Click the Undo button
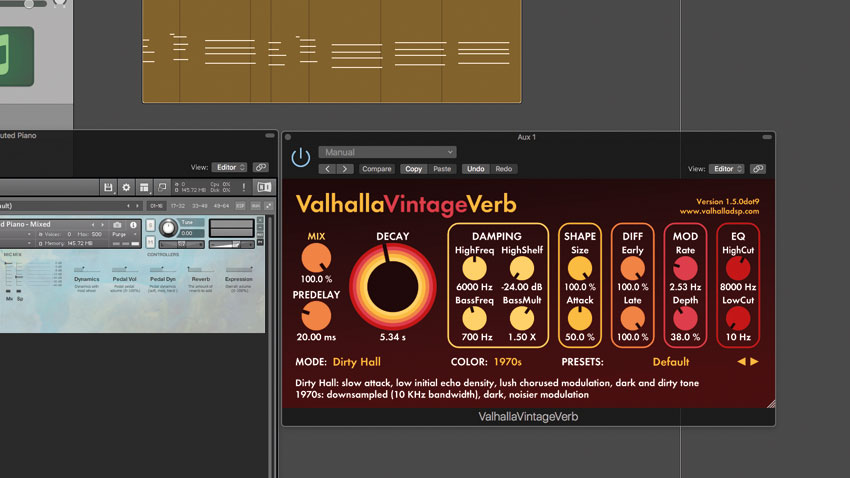 coord(475,169)
